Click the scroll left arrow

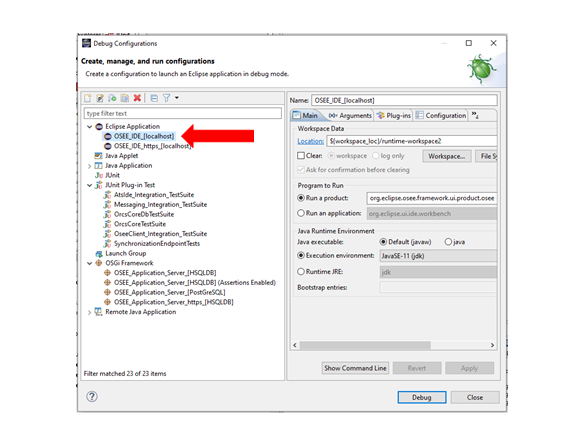click(x=295, y=345)
